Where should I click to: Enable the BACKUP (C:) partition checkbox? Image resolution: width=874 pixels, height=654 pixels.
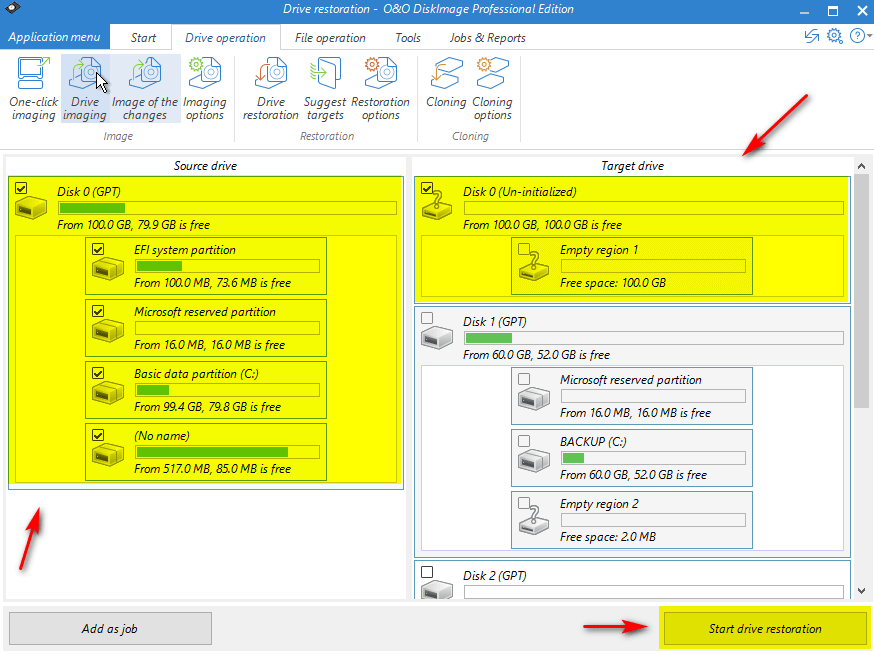pyautogui.click(x=524, y=440)
